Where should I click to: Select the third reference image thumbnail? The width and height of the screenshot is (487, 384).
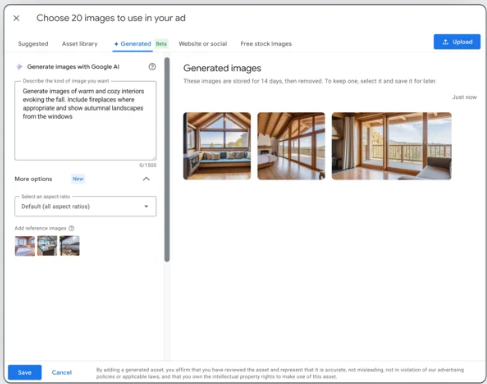pyautogui.click(x=69, y=246)
